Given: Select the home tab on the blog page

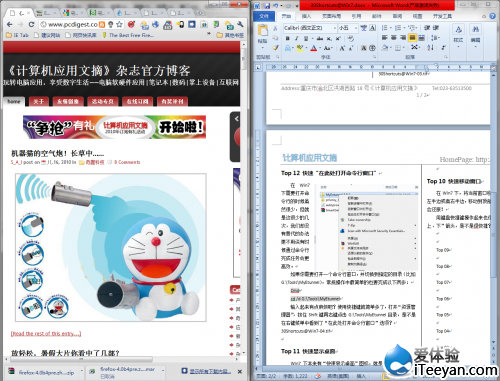Looking at the screenshot, I should (x=14, y=101).
